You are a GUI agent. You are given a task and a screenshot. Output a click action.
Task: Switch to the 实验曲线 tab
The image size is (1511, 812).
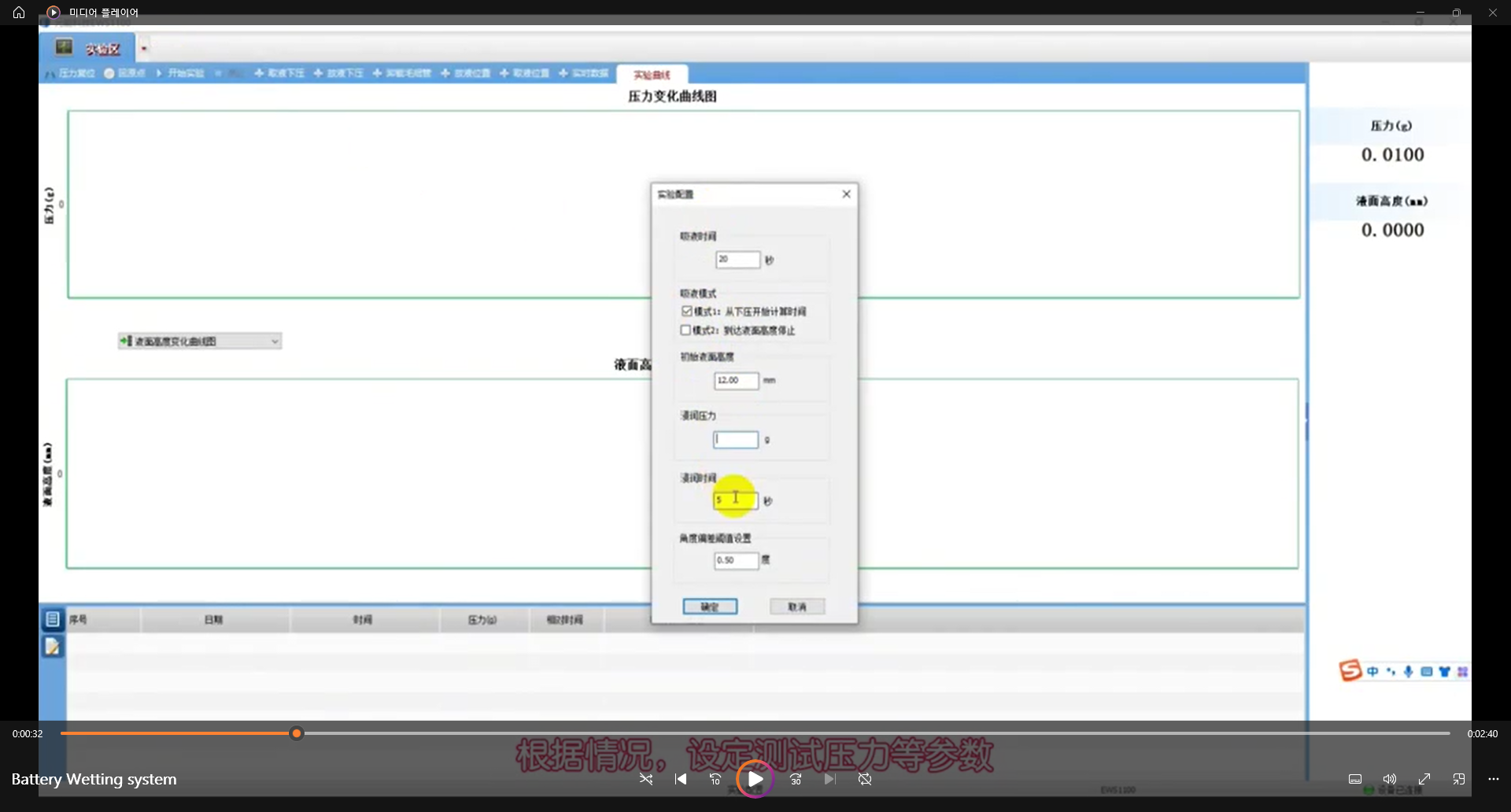(x=652, y=75)
